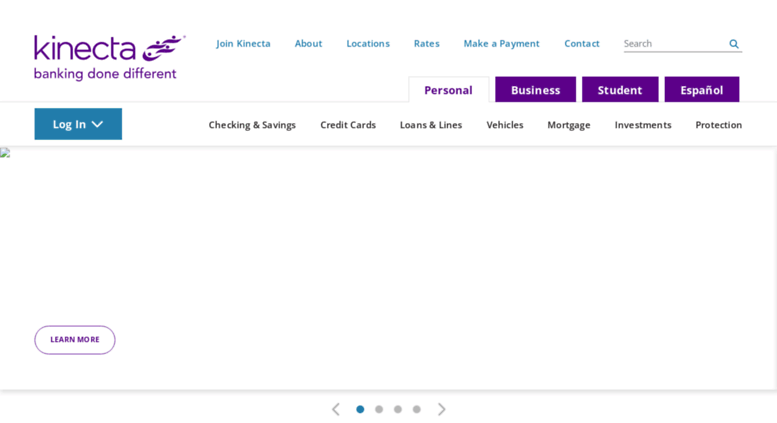
Task: Select the first carousel dot
Action: pyautogui.click(x=360, y=409)
